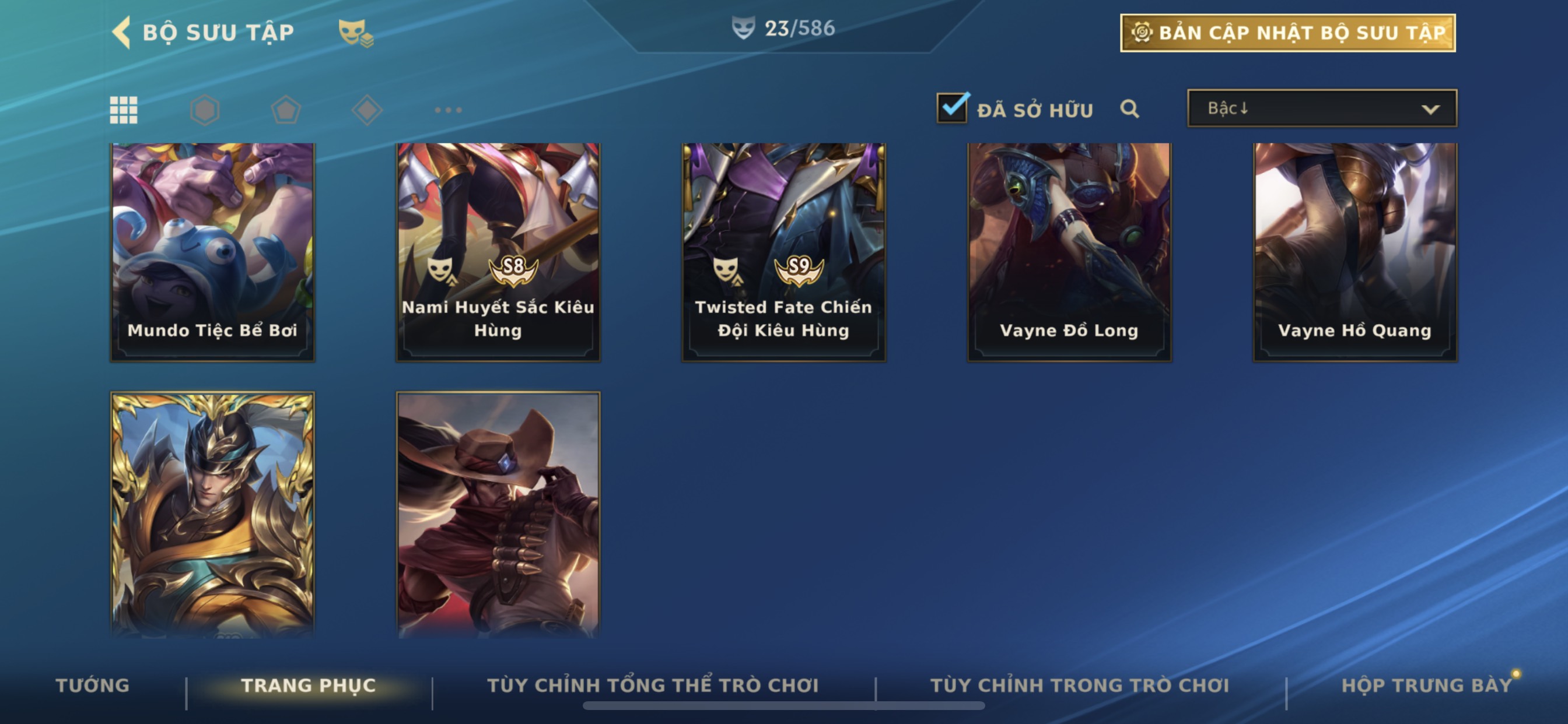Select the Vayne Đồ Long skin card
This screenshot has width=1568, height=724.
click(1069, 252)
